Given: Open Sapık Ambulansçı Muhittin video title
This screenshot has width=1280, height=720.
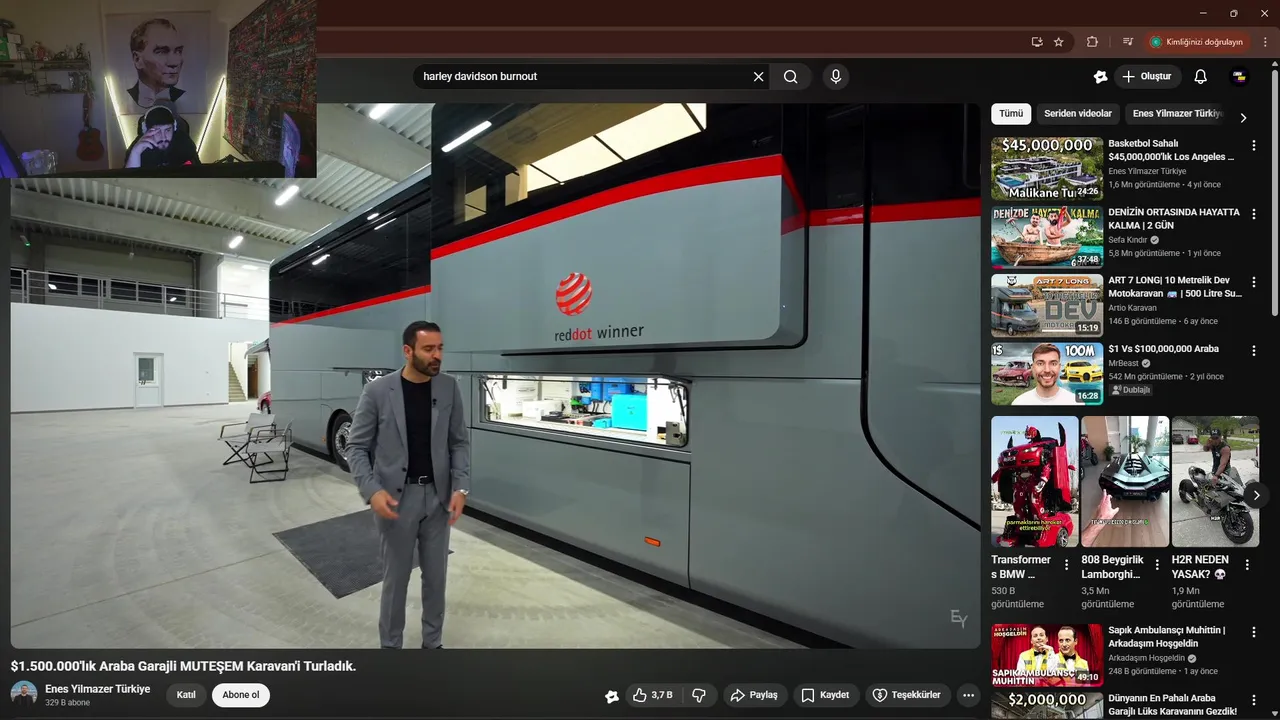Looking at the screenshot, I should click(1167, 637).
